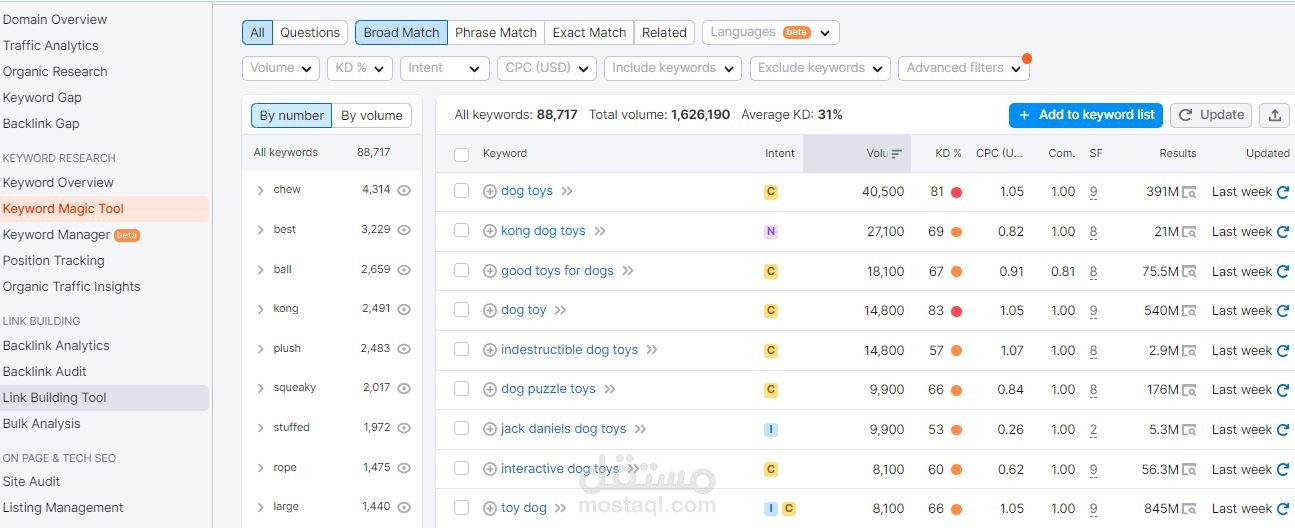This screenshot has width=1295, height=528.
Task: Refresh icon for dog toys row
Action: pos(1283,192)
